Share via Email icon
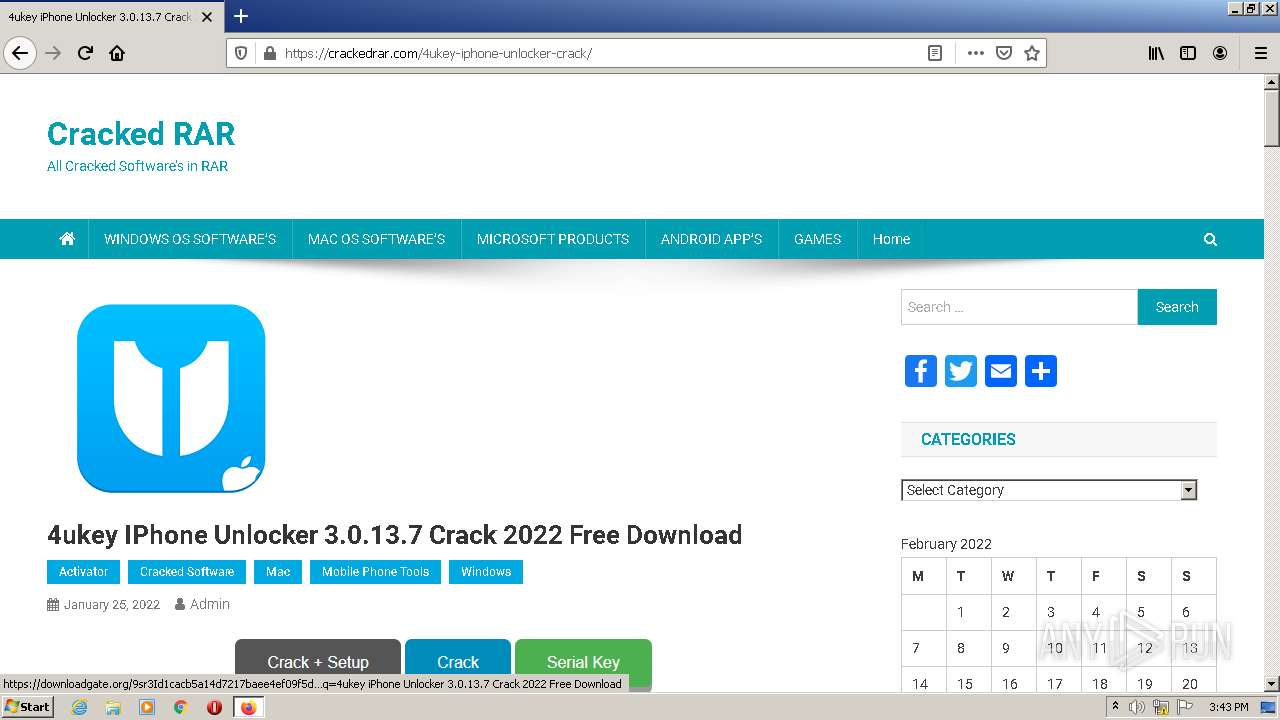Viewport: 1280px width, 720px height. coord(1001,371)
